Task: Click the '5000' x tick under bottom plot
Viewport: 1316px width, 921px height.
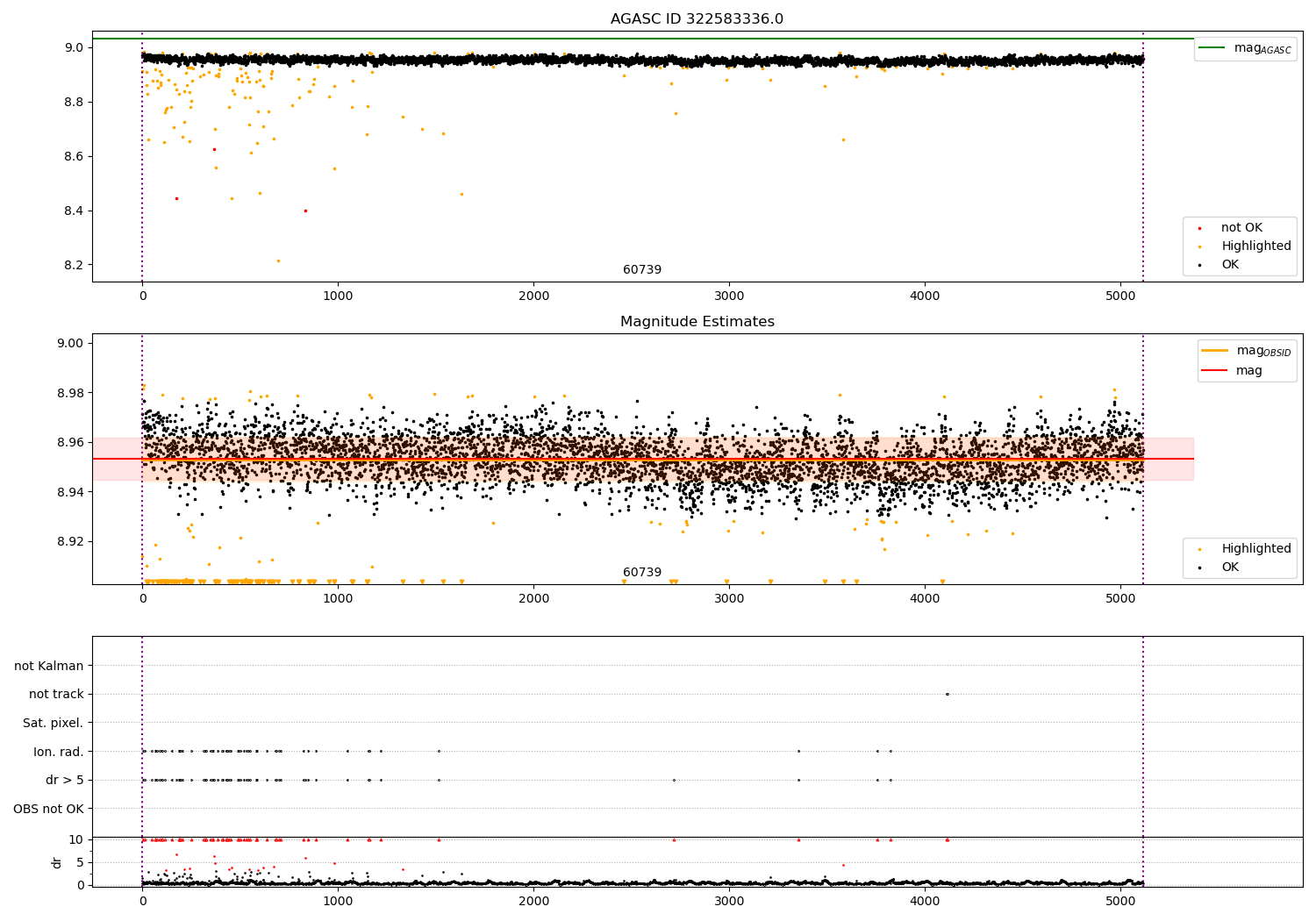Action: (x=1120, y=902)
